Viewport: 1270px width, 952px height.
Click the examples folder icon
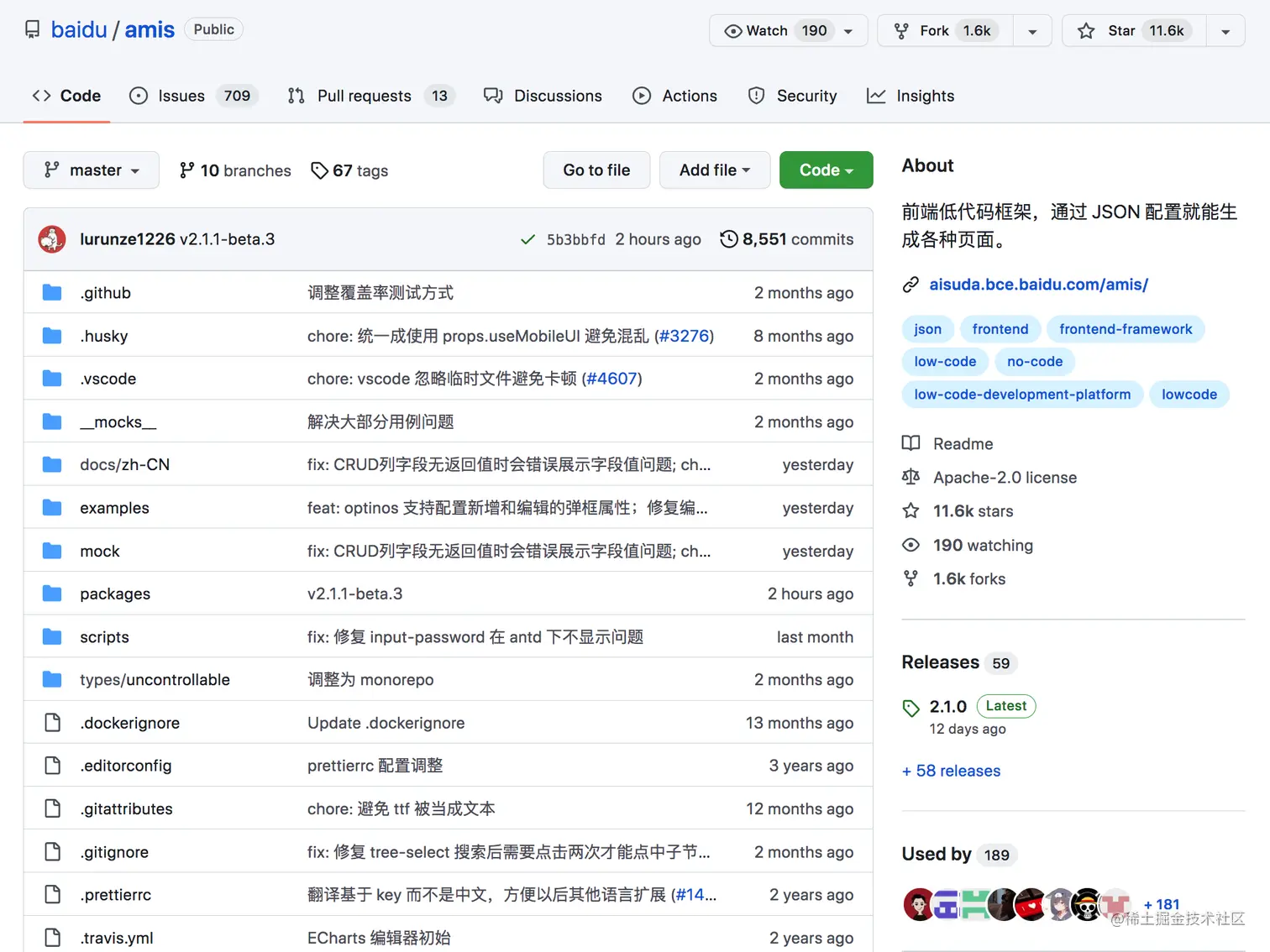[52, 508]
